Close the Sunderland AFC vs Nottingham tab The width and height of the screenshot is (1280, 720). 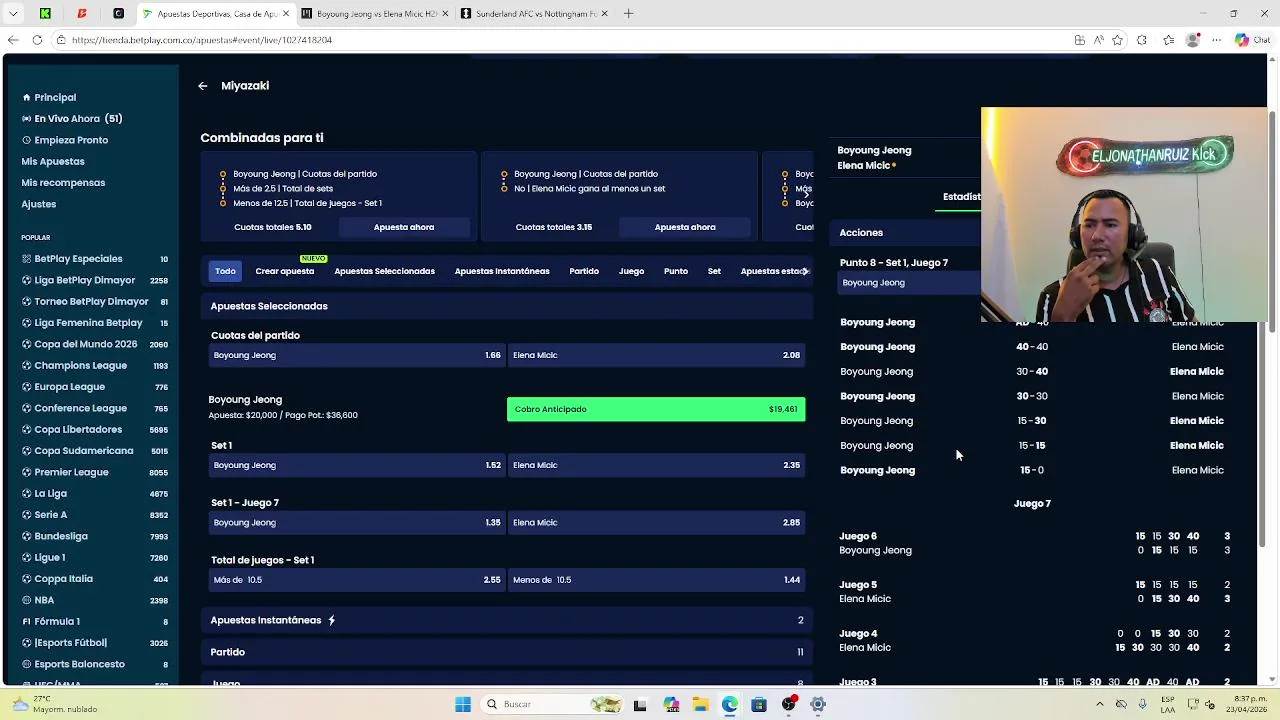click(605, 14)
